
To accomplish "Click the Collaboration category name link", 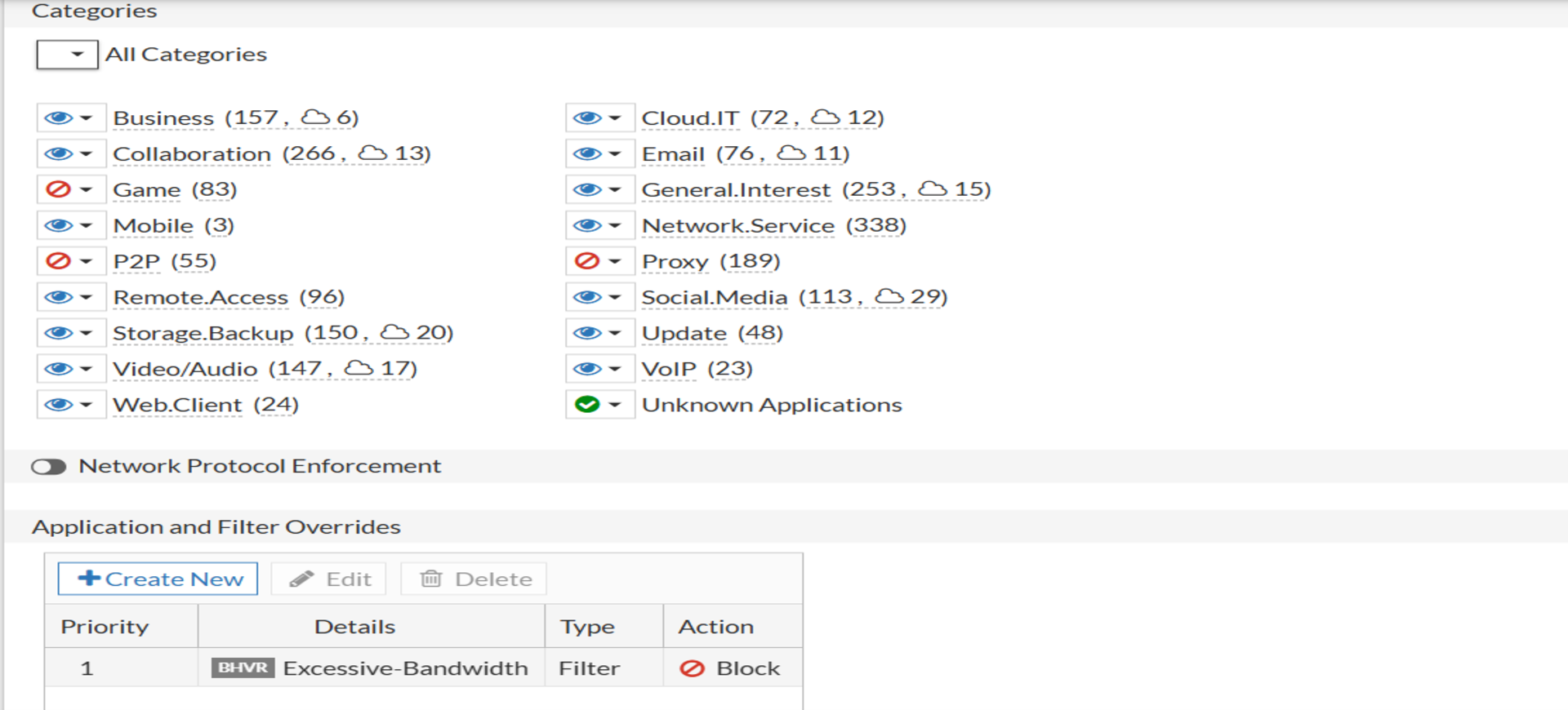I will (192, 154).
